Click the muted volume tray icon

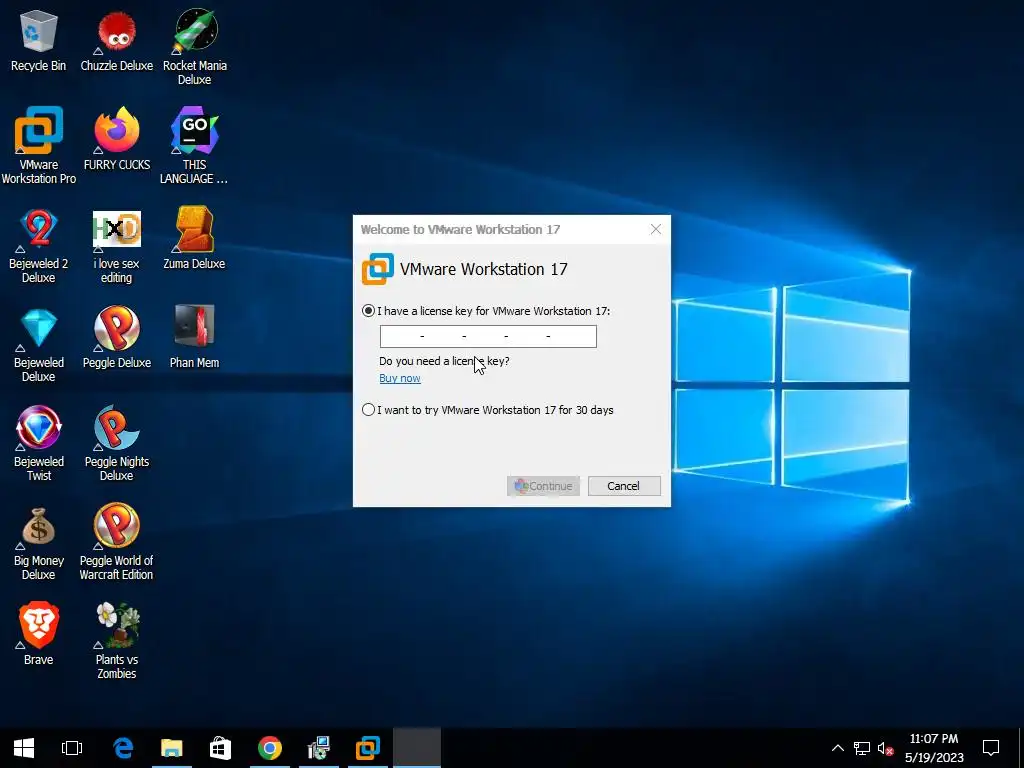point(886,748)
